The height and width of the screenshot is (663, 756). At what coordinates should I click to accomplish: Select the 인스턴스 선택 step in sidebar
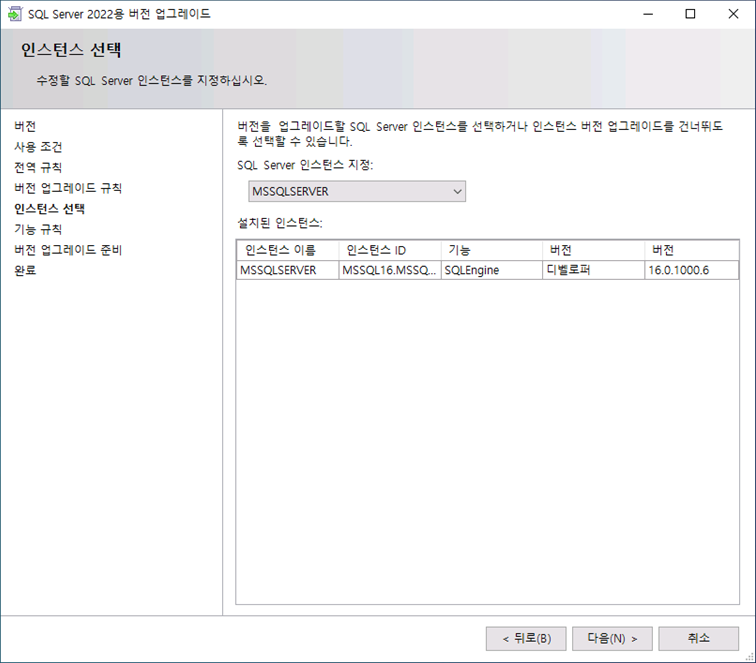pyautogui.click(x=50, y=209)
